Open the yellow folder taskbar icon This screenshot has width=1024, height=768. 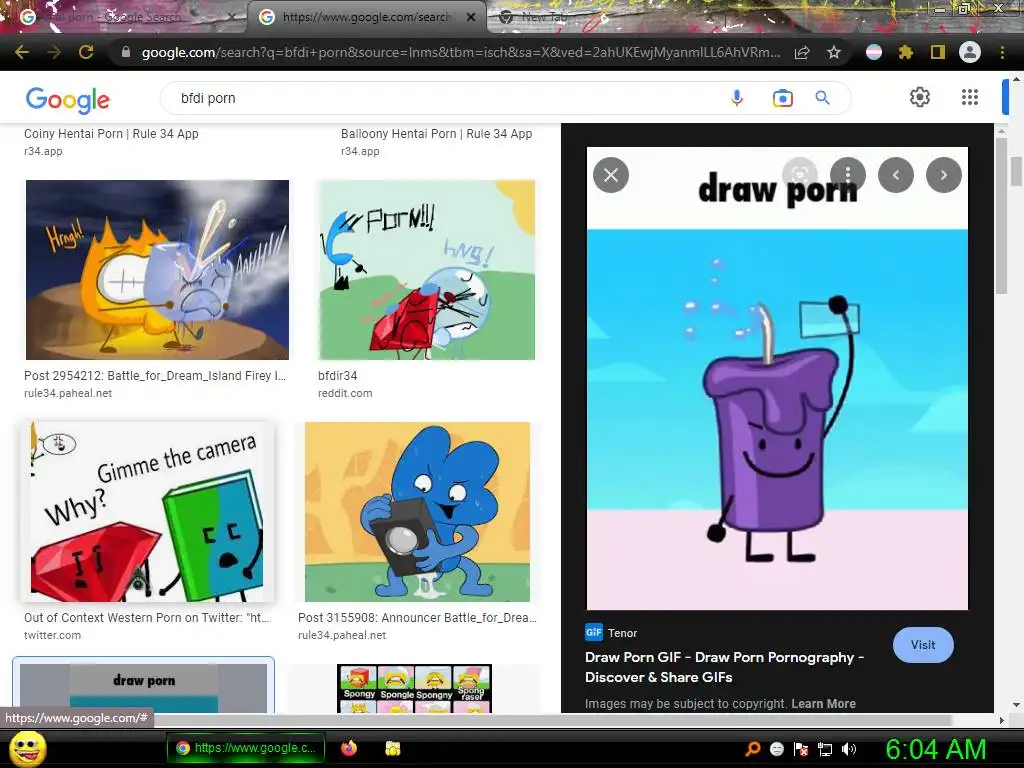tap(392, 748)
